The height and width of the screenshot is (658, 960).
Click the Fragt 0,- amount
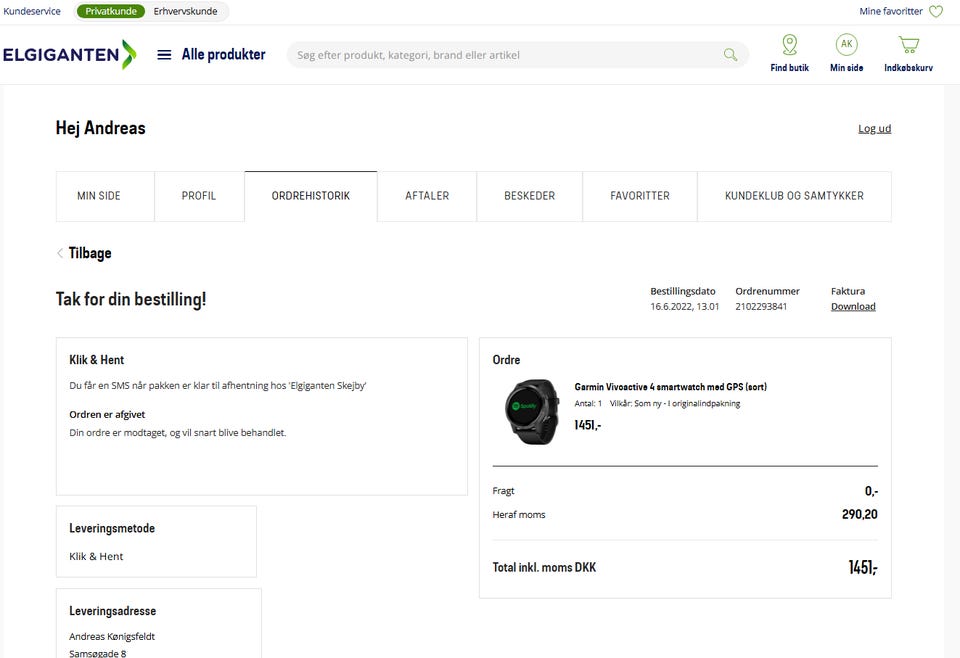(871, 491)
